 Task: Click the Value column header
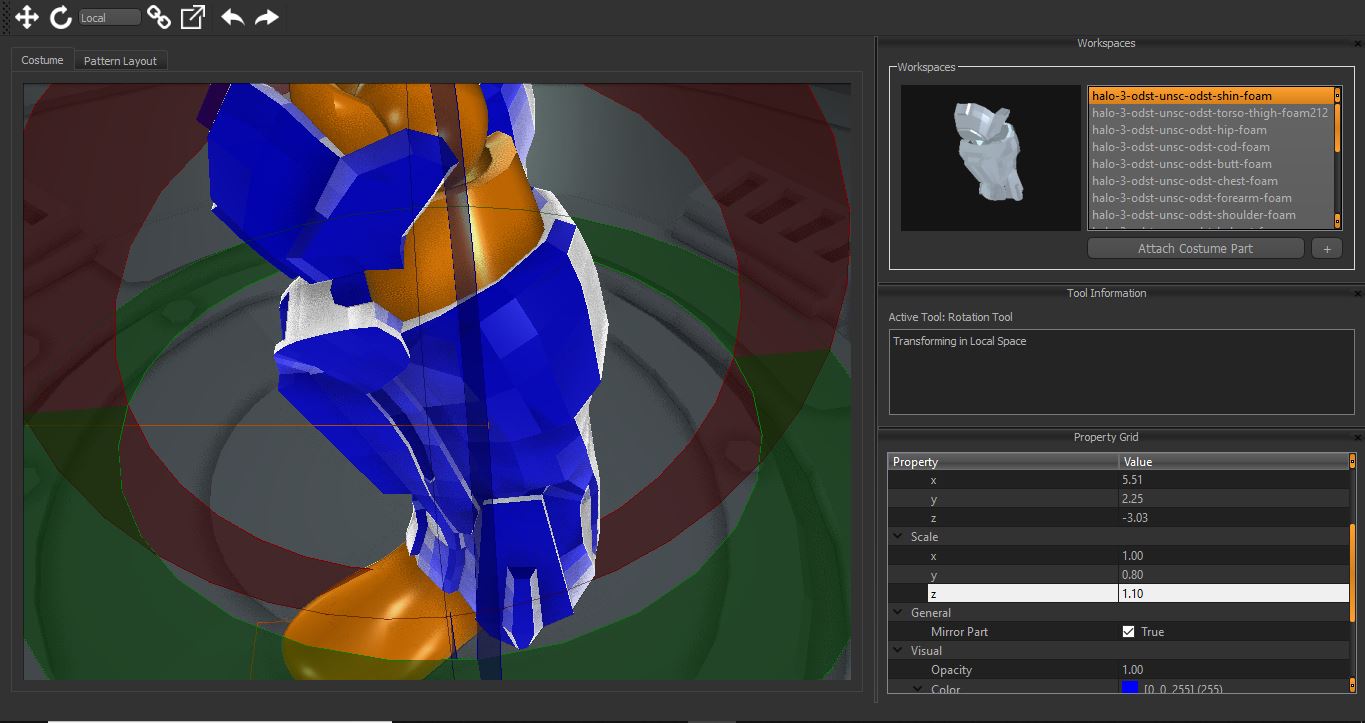click(1233, 462)
